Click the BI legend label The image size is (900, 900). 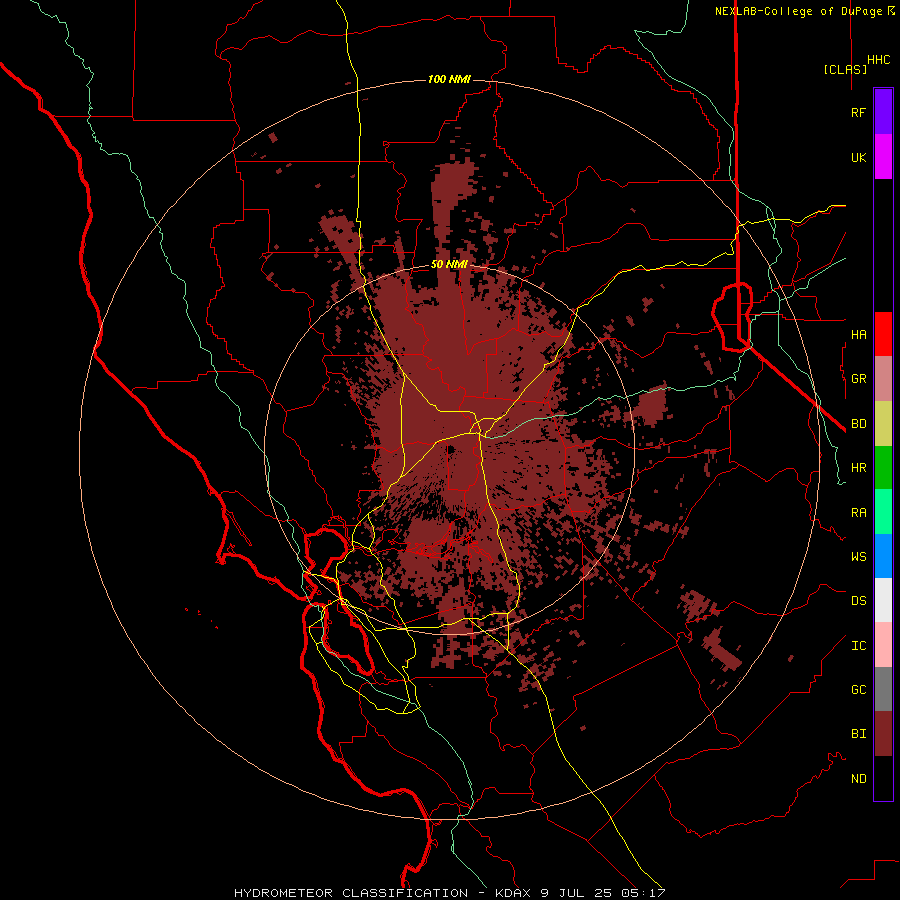(859, 734)
